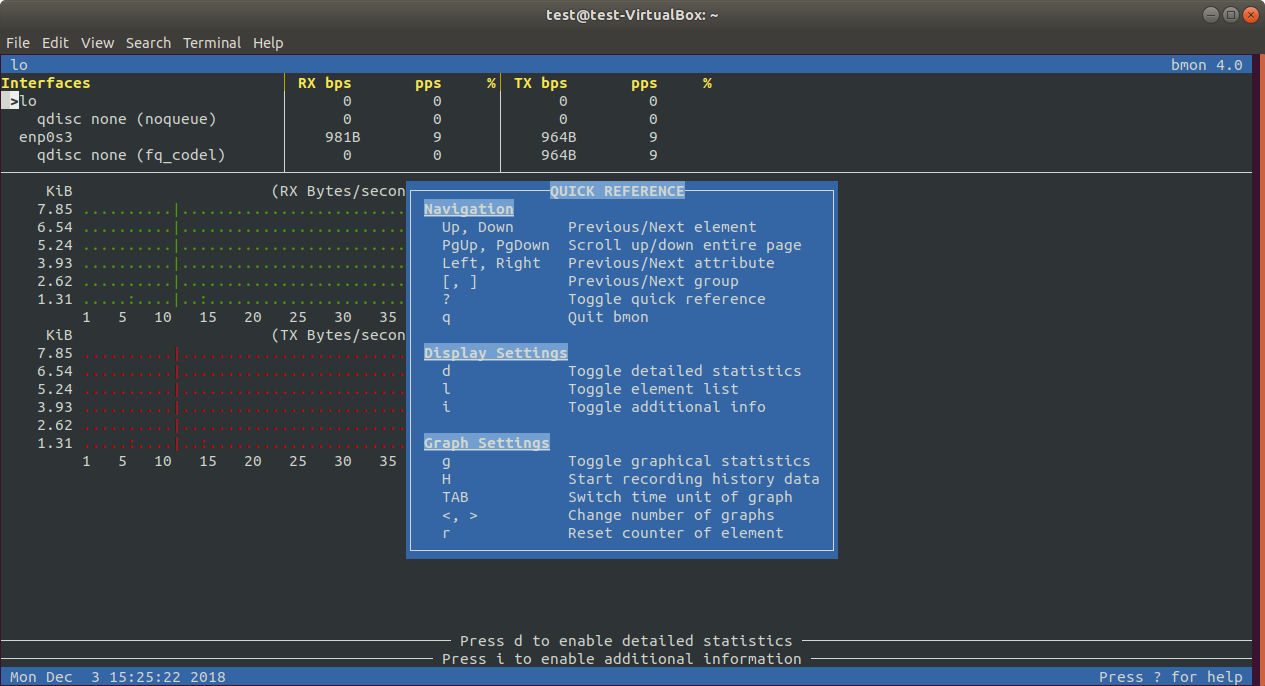Image resolution: width=1265 pixels, height=686 pixels.
Task: Click the Display Settings section heading
Action: 496,353
